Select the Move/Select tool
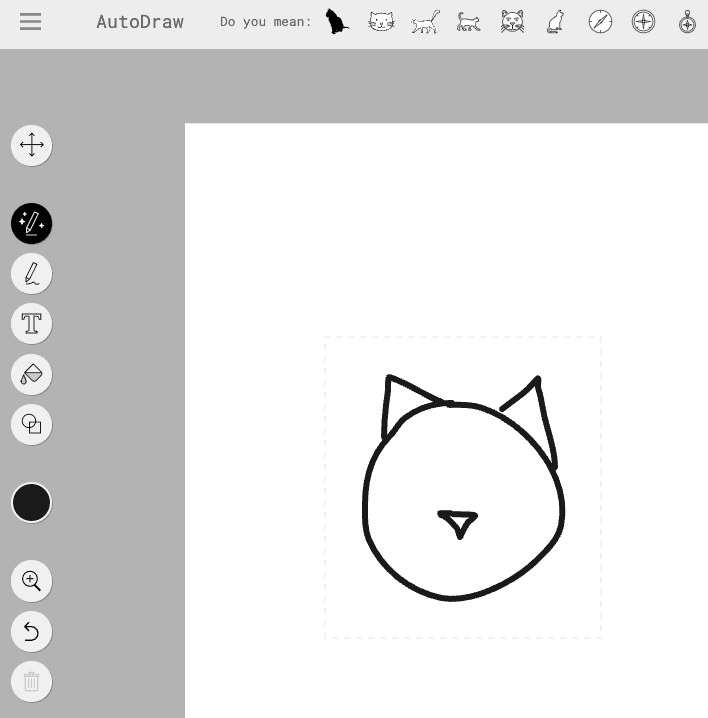 [31, 145]
